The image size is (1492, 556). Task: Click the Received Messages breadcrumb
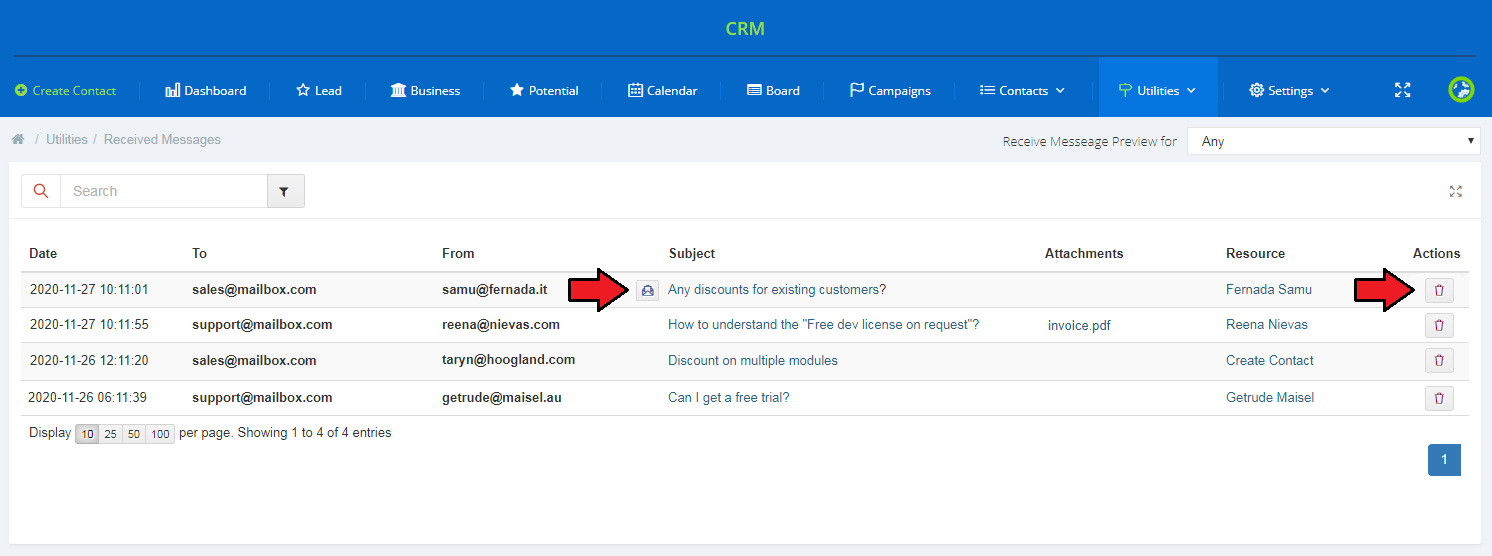click(162, 139)
